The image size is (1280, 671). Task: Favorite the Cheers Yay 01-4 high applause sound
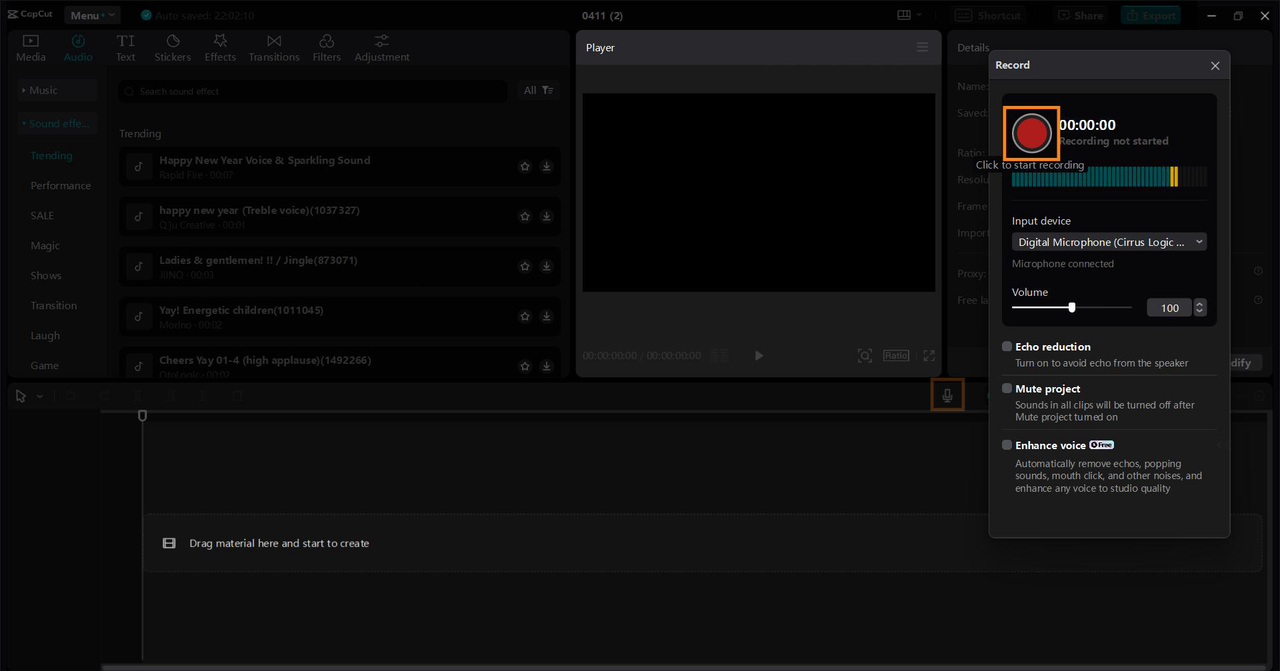[x=525, y=366]
